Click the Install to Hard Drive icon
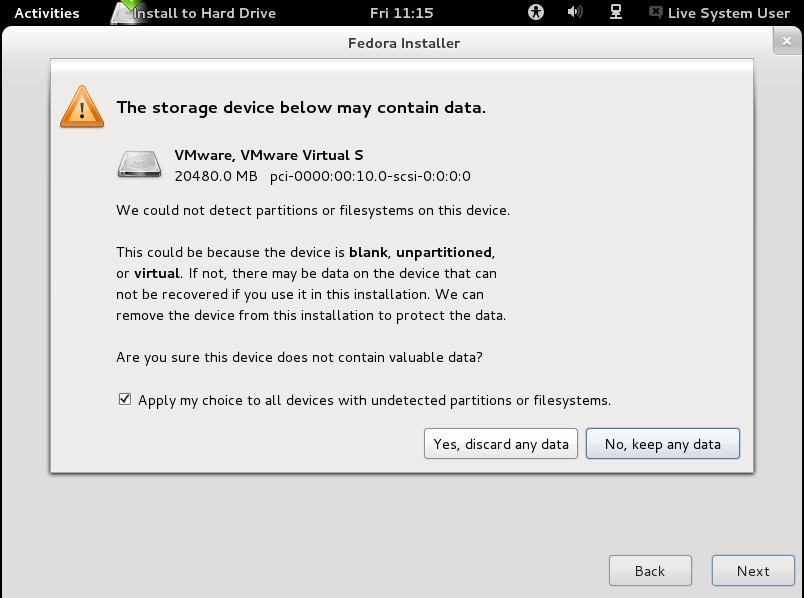The width and height of the screenshot is (804, 598). tap(126, 13)
